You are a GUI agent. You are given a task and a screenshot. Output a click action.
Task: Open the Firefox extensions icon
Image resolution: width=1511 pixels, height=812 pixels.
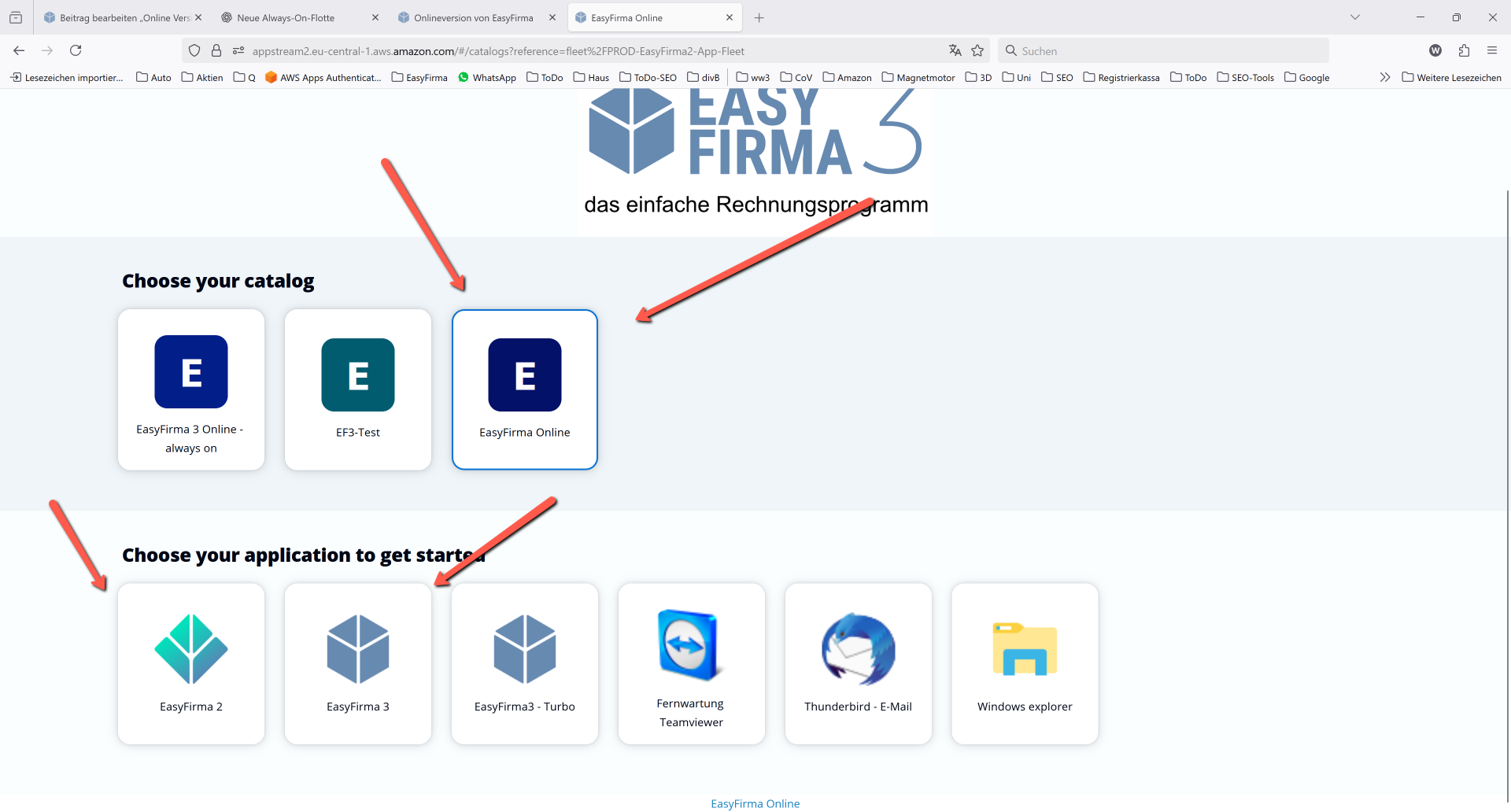1464,51
